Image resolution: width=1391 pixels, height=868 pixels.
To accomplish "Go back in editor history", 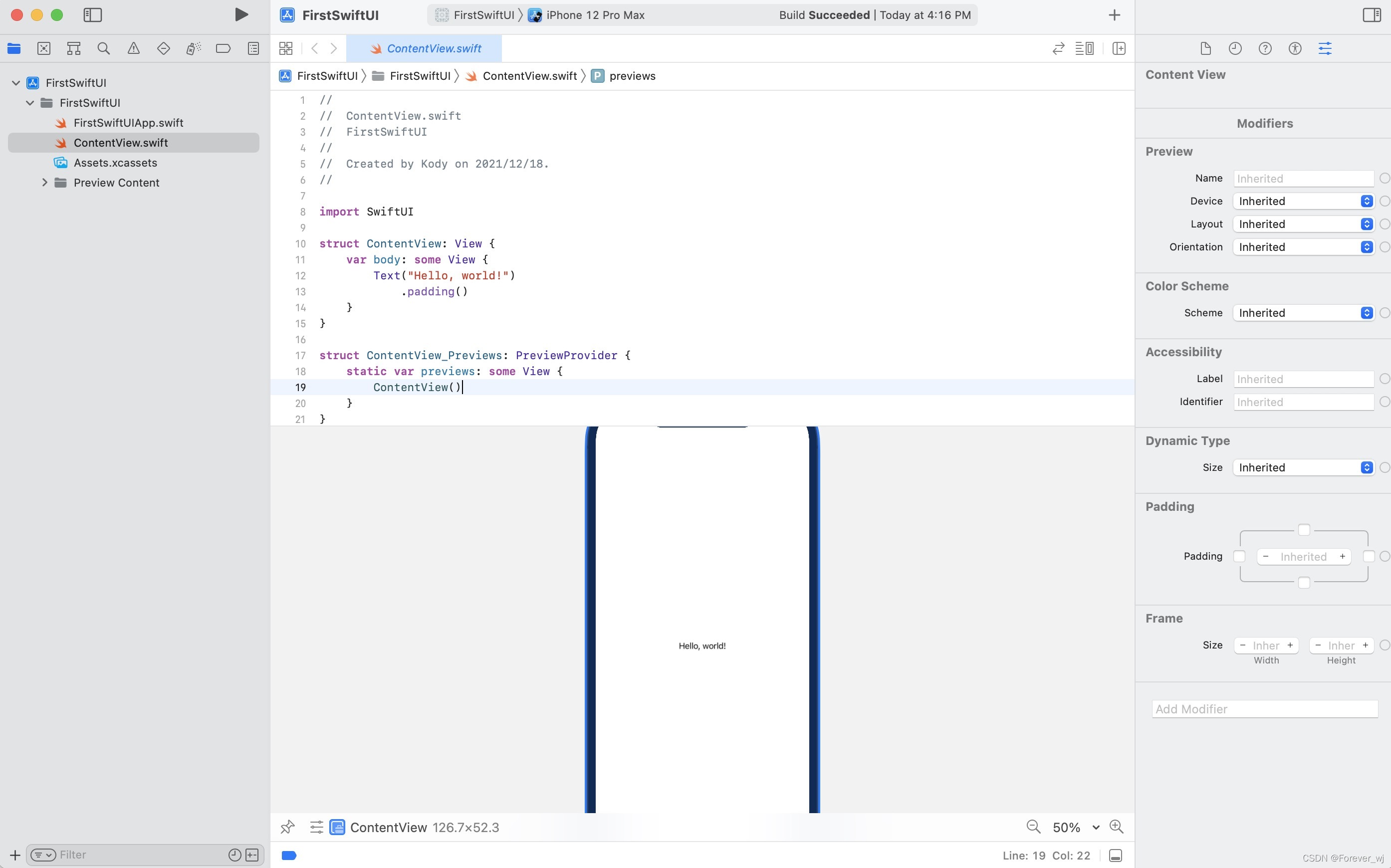I will pos(315,49).
